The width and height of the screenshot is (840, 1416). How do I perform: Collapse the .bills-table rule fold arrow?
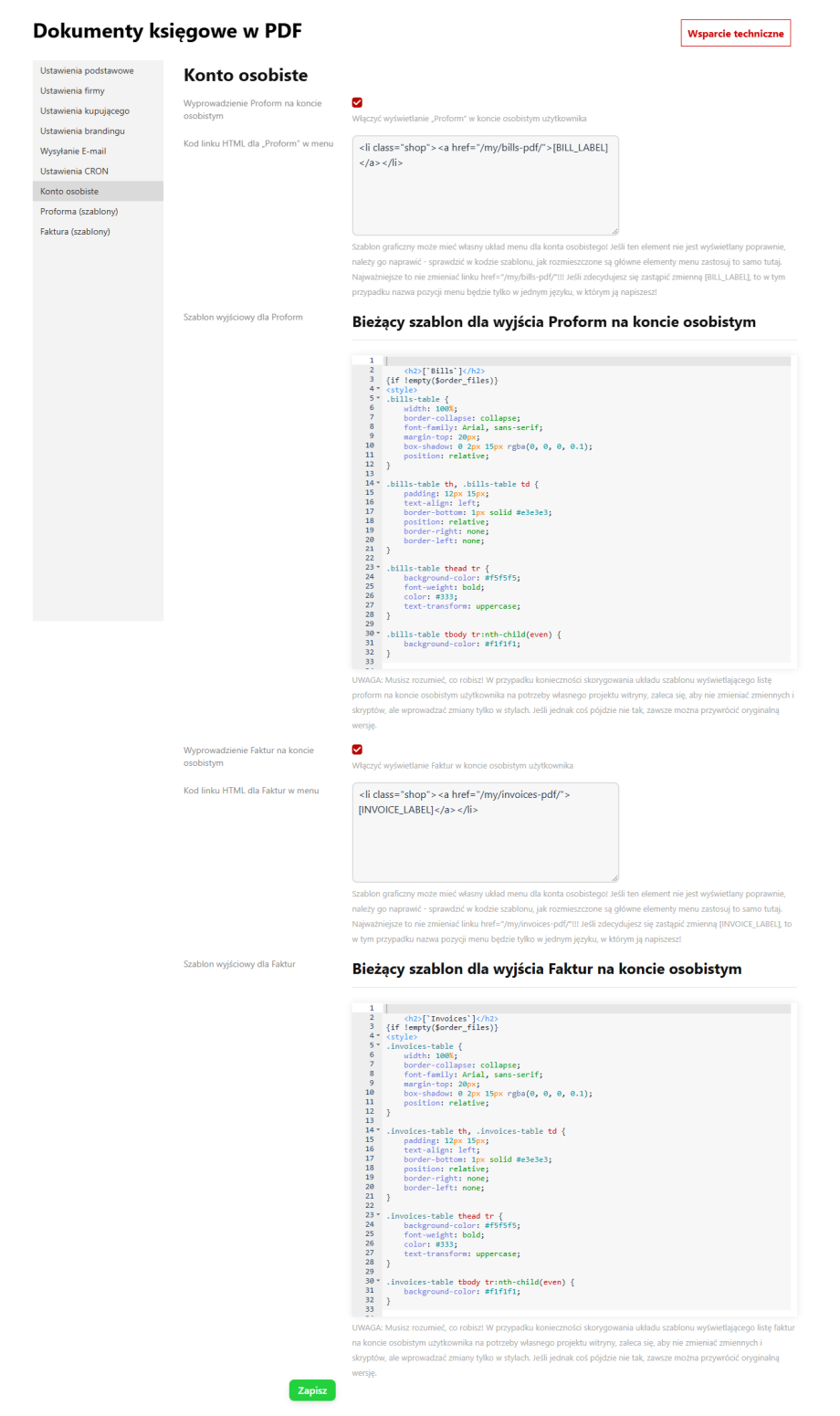(x=378, y=399)
